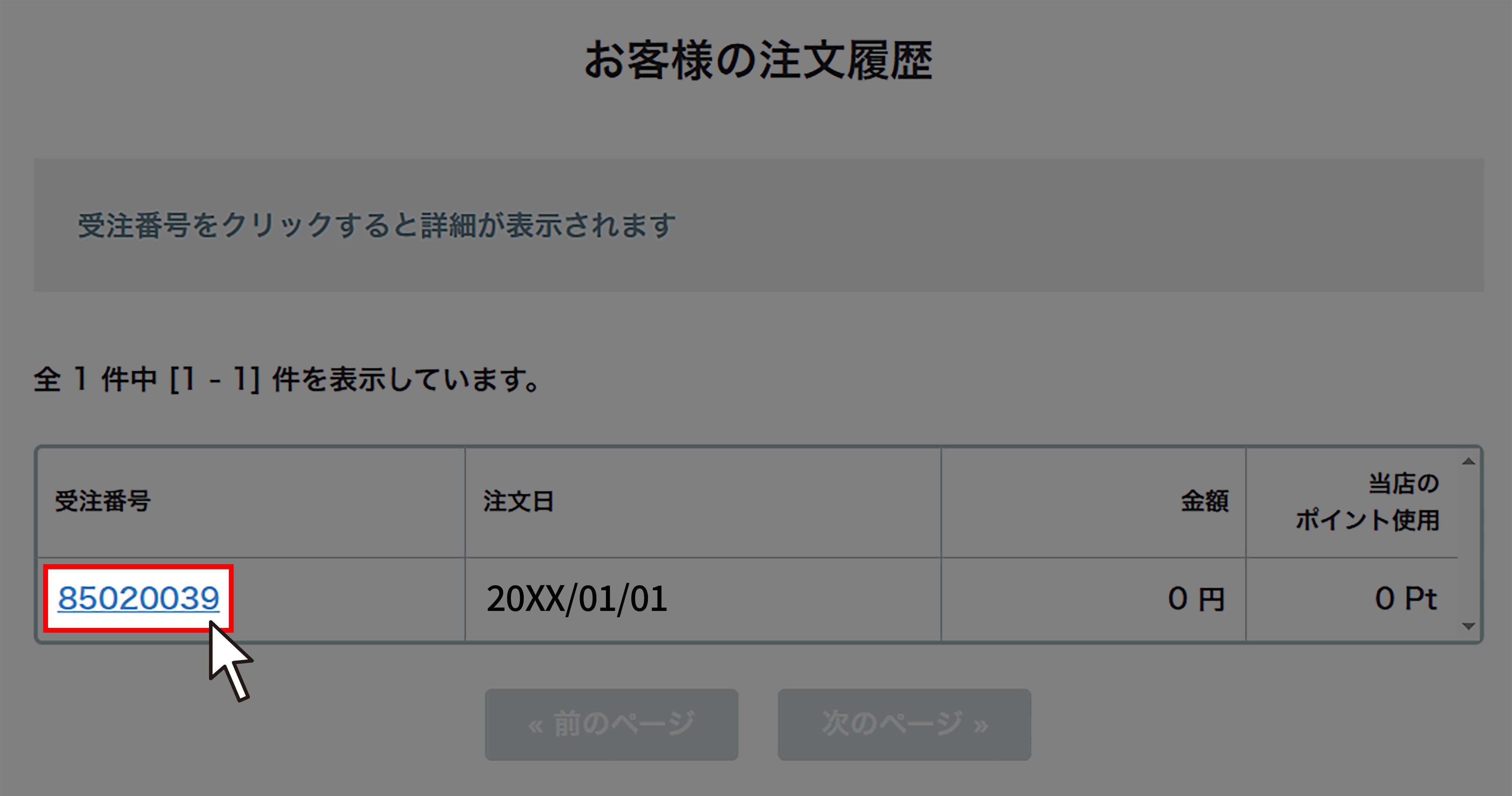Select the 注文日 column header

point(518,501)
